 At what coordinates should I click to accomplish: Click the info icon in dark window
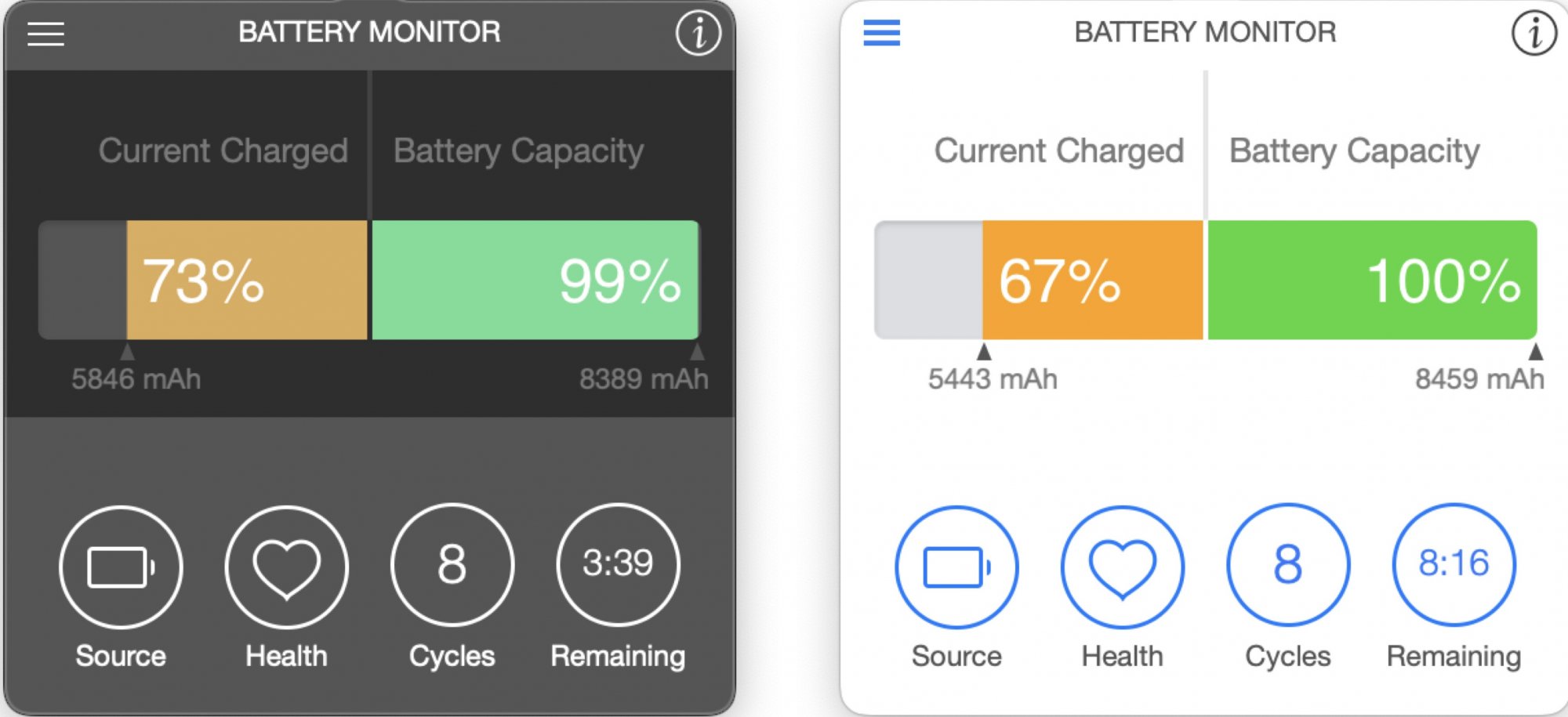pos(698,33)
